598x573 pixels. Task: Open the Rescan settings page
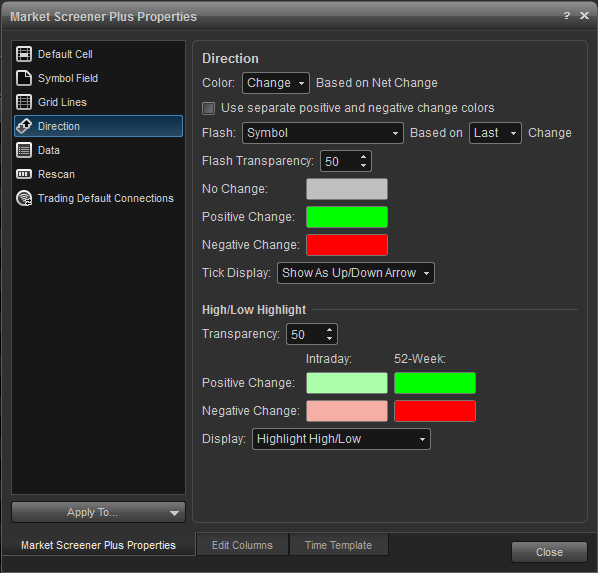tap(98, 174)
